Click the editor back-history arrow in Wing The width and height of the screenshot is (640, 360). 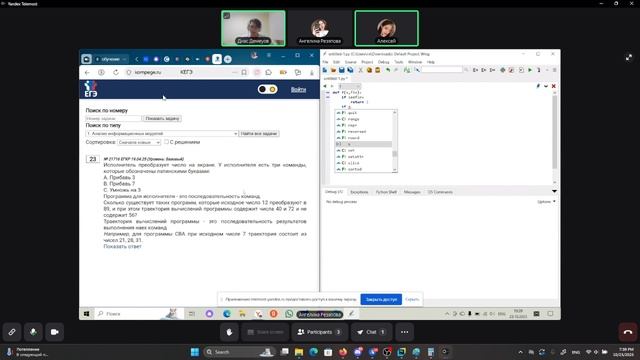(325, 86)
